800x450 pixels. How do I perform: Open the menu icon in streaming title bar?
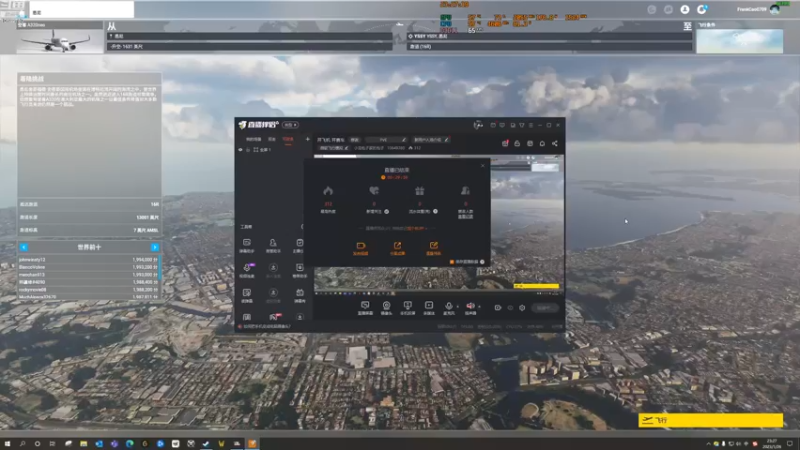coord(531,125)
